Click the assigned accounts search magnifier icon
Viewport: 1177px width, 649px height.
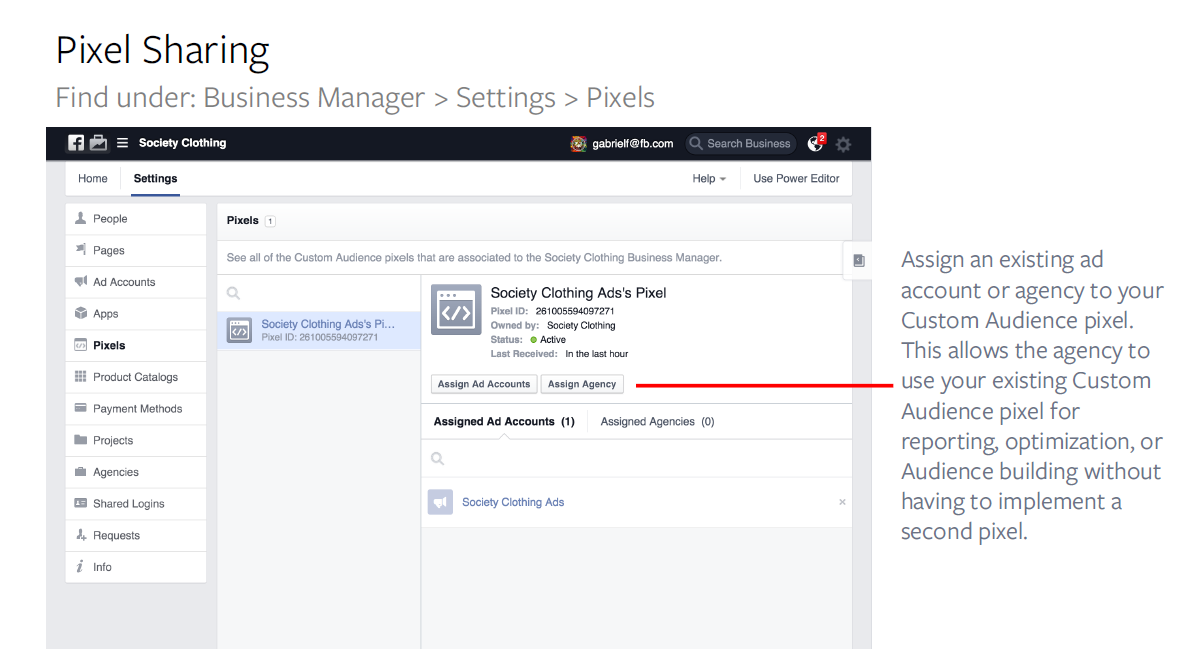pyautogui.click(x=438, y=458)
